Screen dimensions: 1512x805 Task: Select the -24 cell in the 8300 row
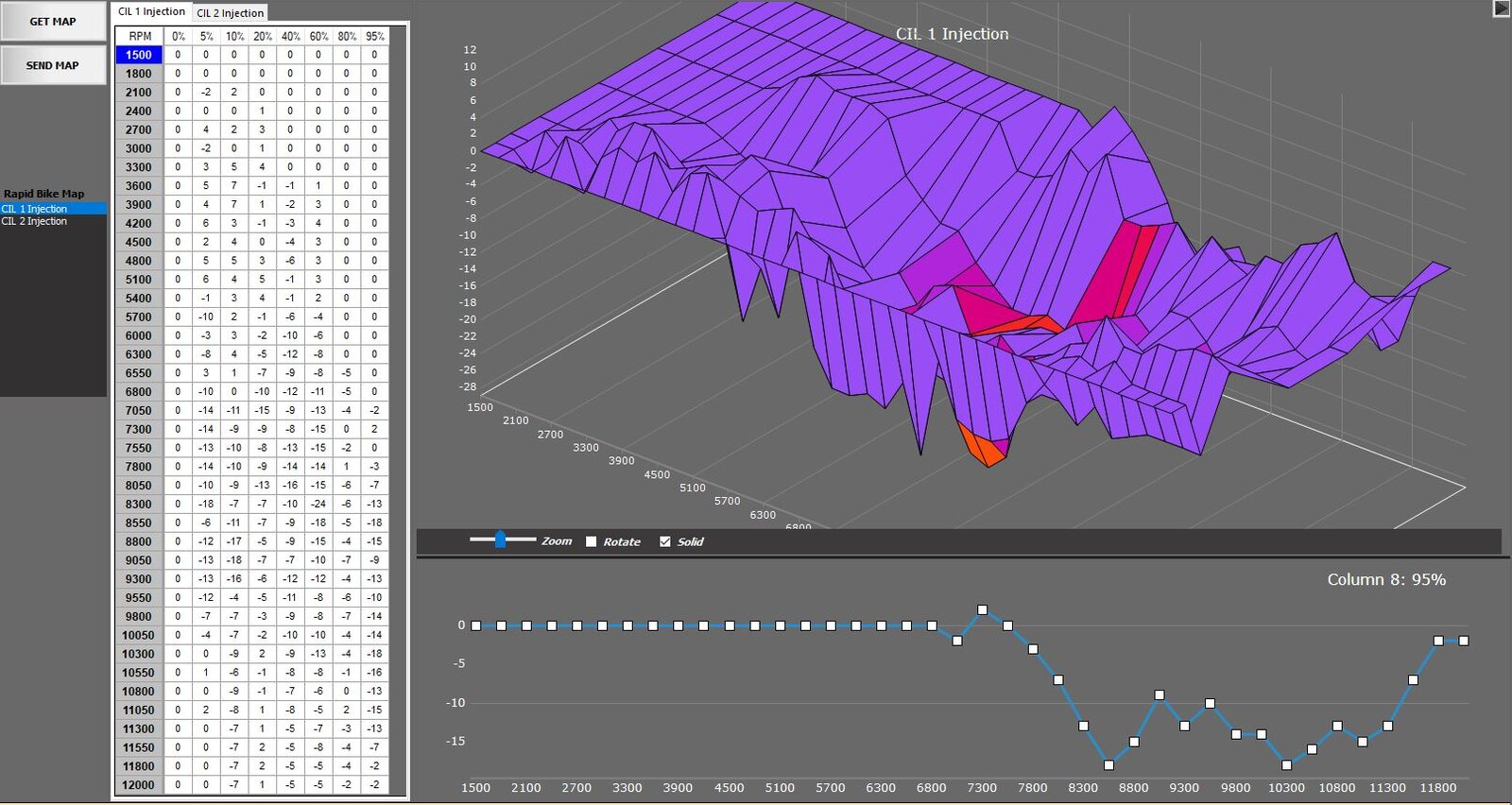(x=318, y=504)
